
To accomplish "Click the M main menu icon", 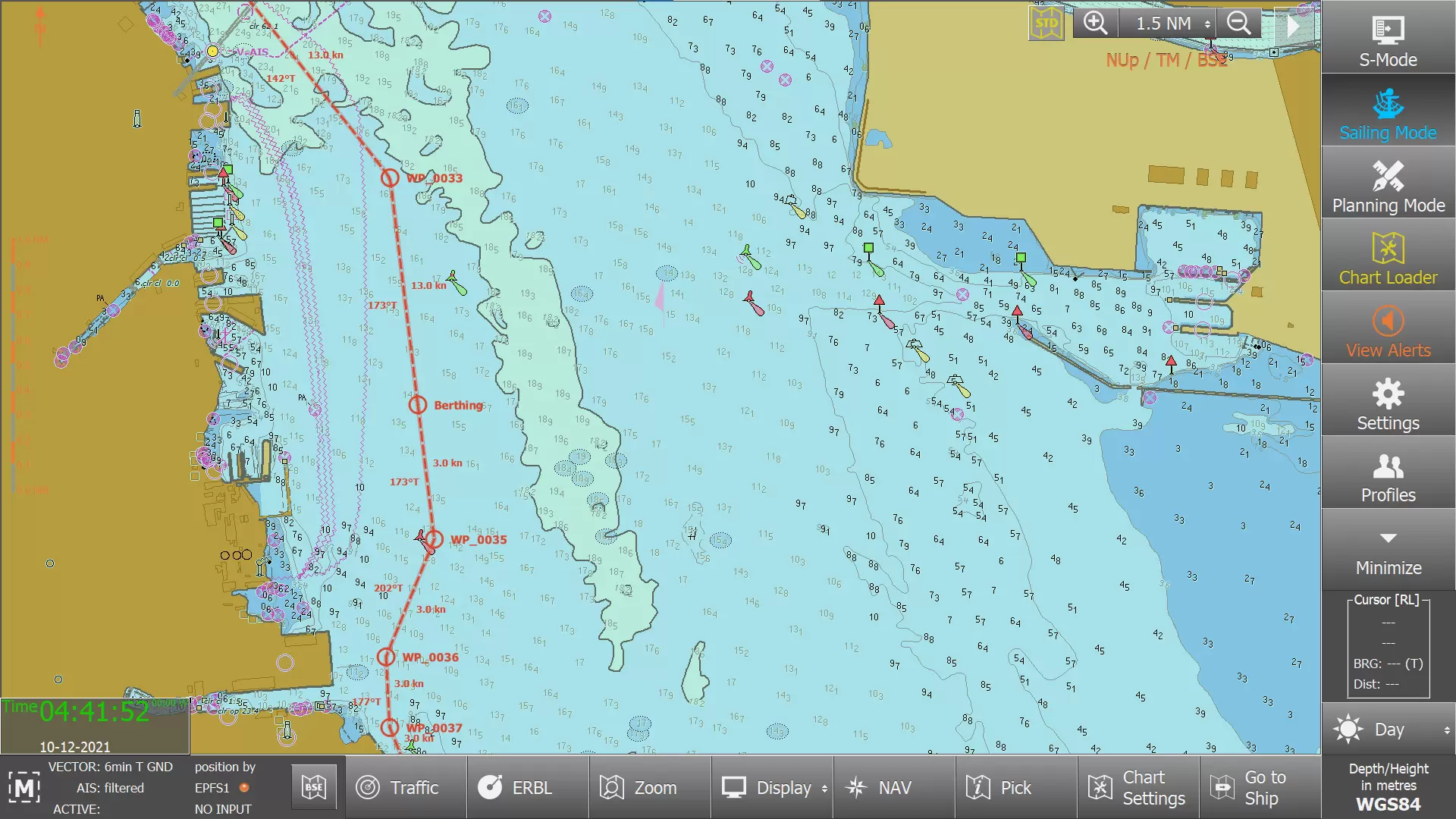I will [24, 788].
